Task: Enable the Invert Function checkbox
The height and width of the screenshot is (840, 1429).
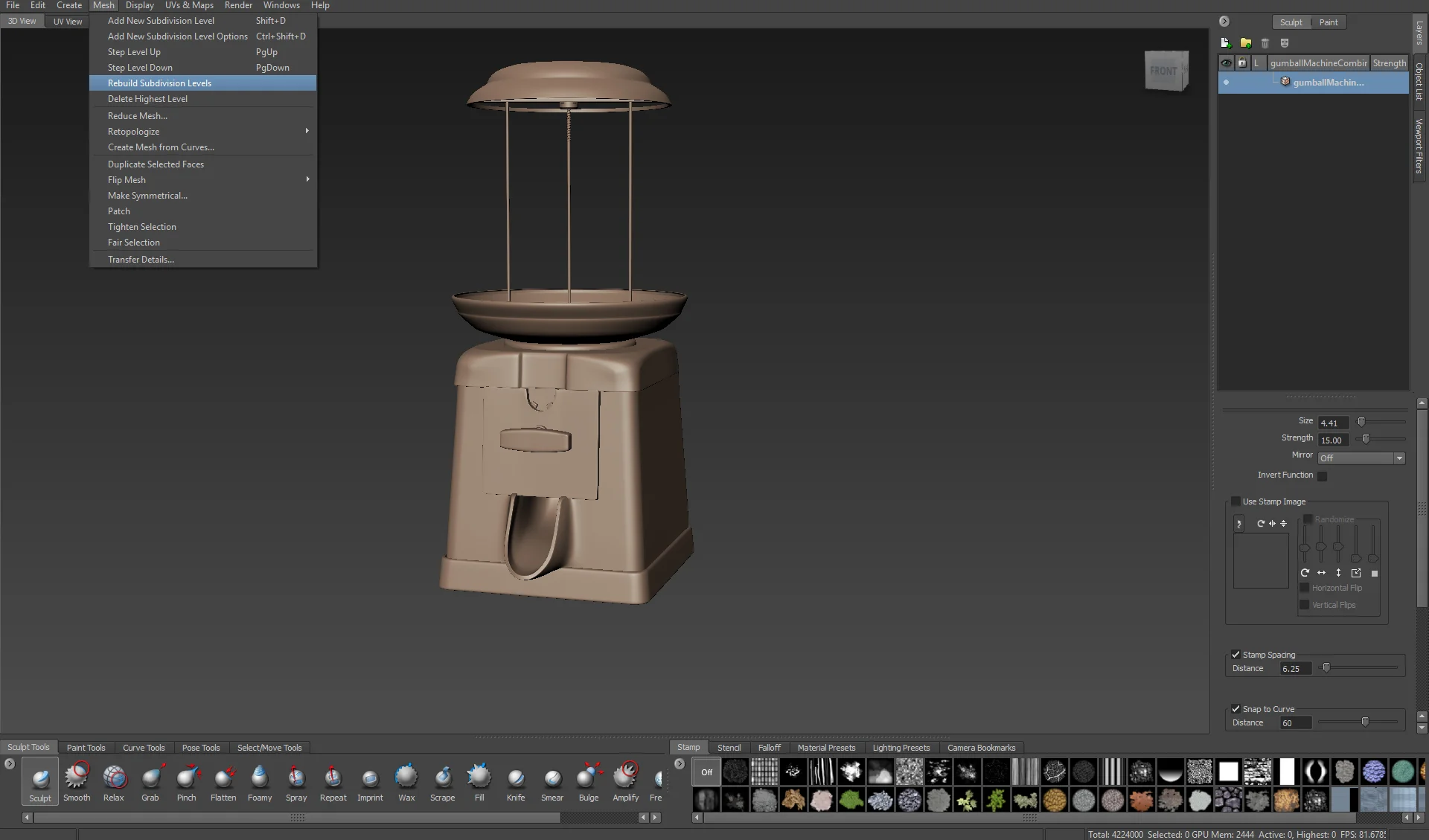Action: (1323, 476)
